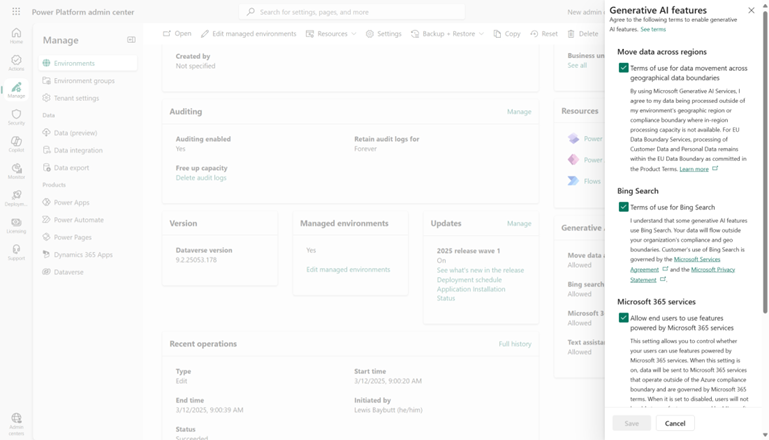
Task: Open the Flows resource icon
Action: pyautogui.click(x=573, y=181)
